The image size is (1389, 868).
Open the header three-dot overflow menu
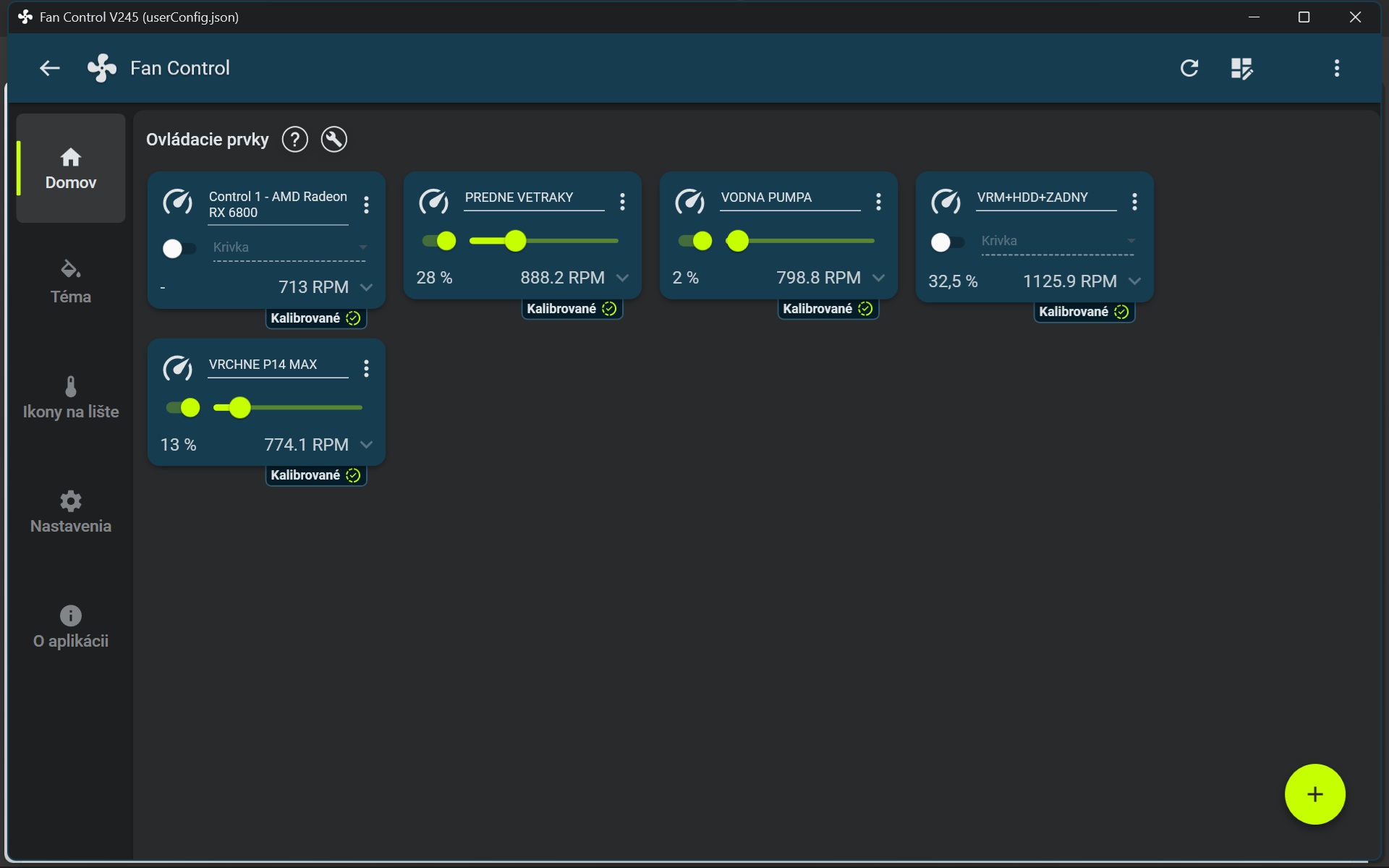(1336, 68)
